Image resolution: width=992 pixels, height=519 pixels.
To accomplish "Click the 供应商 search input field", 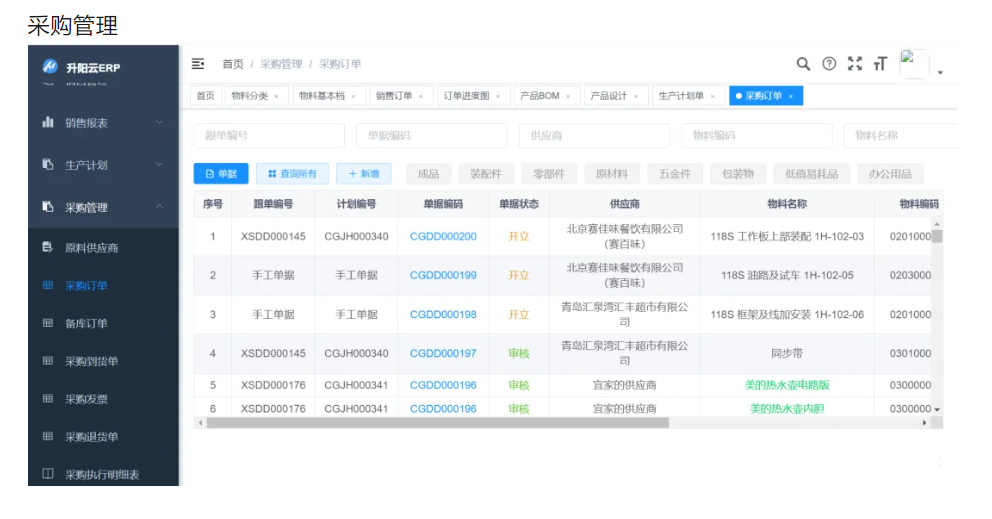I will coord(594,136).
